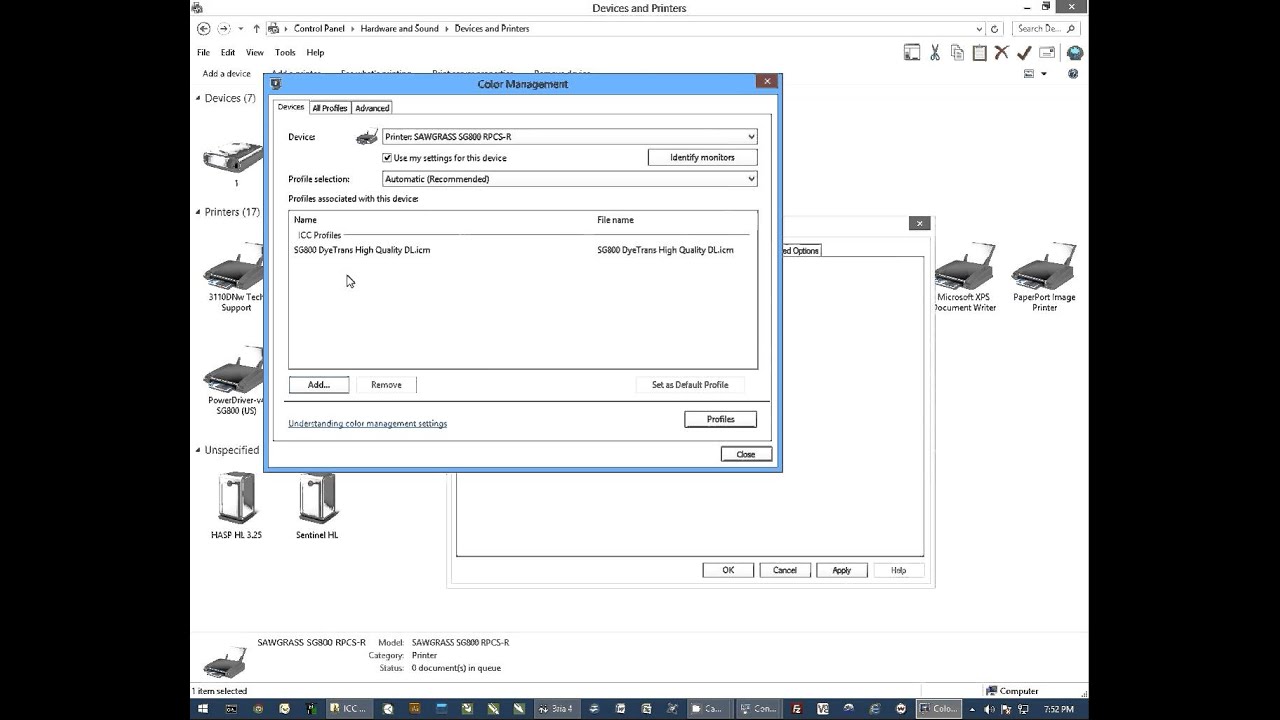1280x720 pixels.
Task: Click Hardware and Sound in the breadcrumb
Action: tap(399, 29)
